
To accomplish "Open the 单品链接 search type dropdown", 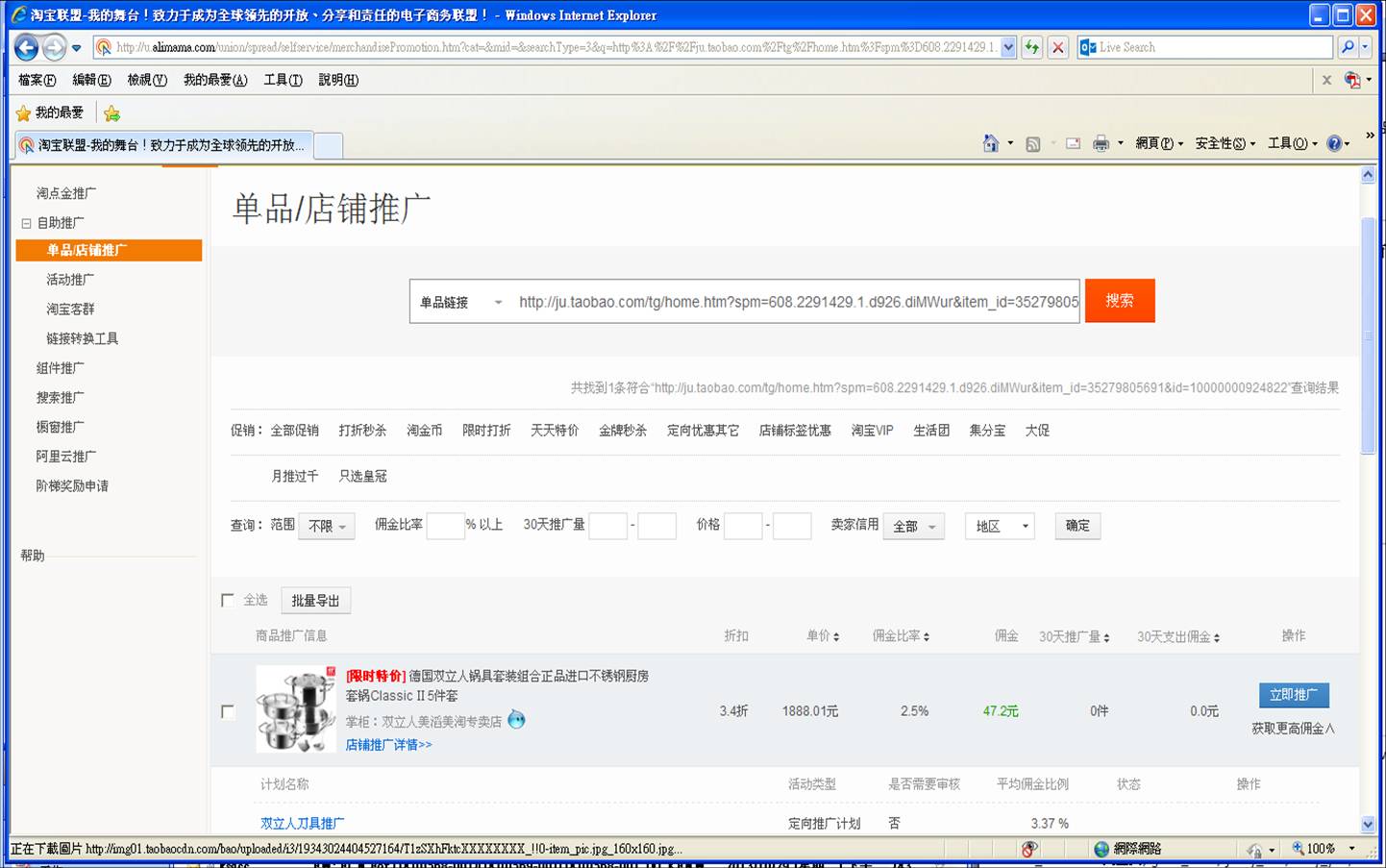I will coord(460,302).
